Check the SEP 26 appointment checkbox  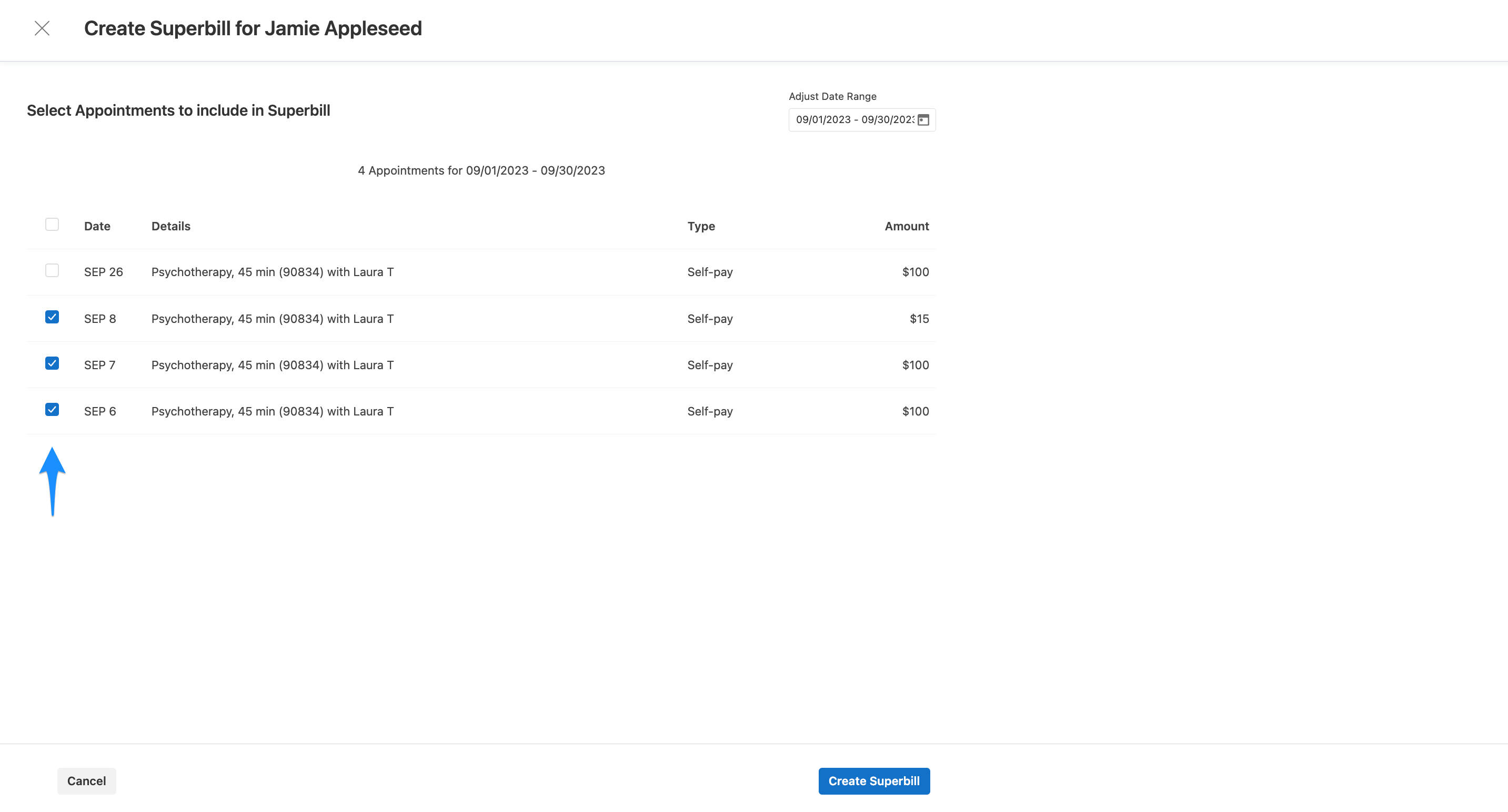pos(52,271)
